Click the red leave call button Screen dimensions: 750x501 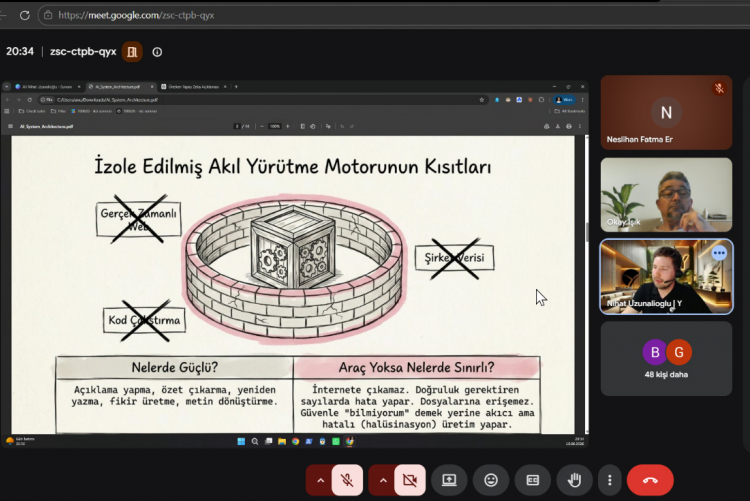[650, 480]
